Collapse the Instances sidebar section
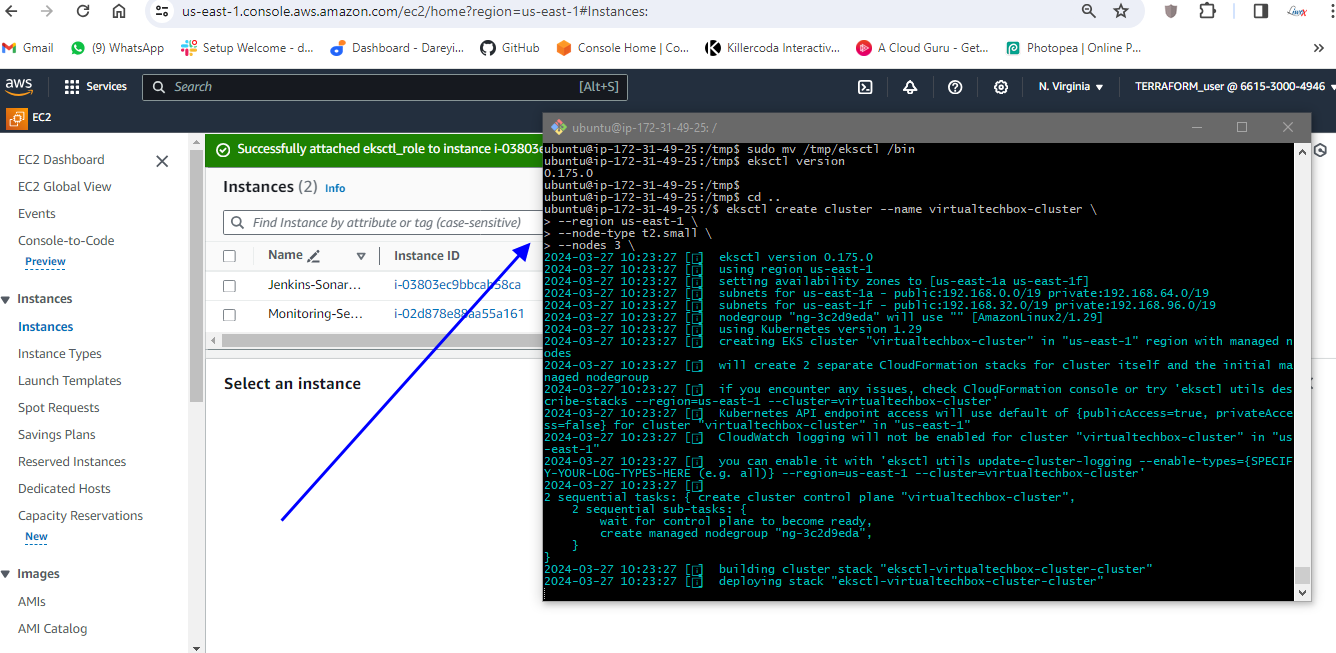The width and height of the screenshot is (1336, 653). pyautogui.click(x=6, y=299)
